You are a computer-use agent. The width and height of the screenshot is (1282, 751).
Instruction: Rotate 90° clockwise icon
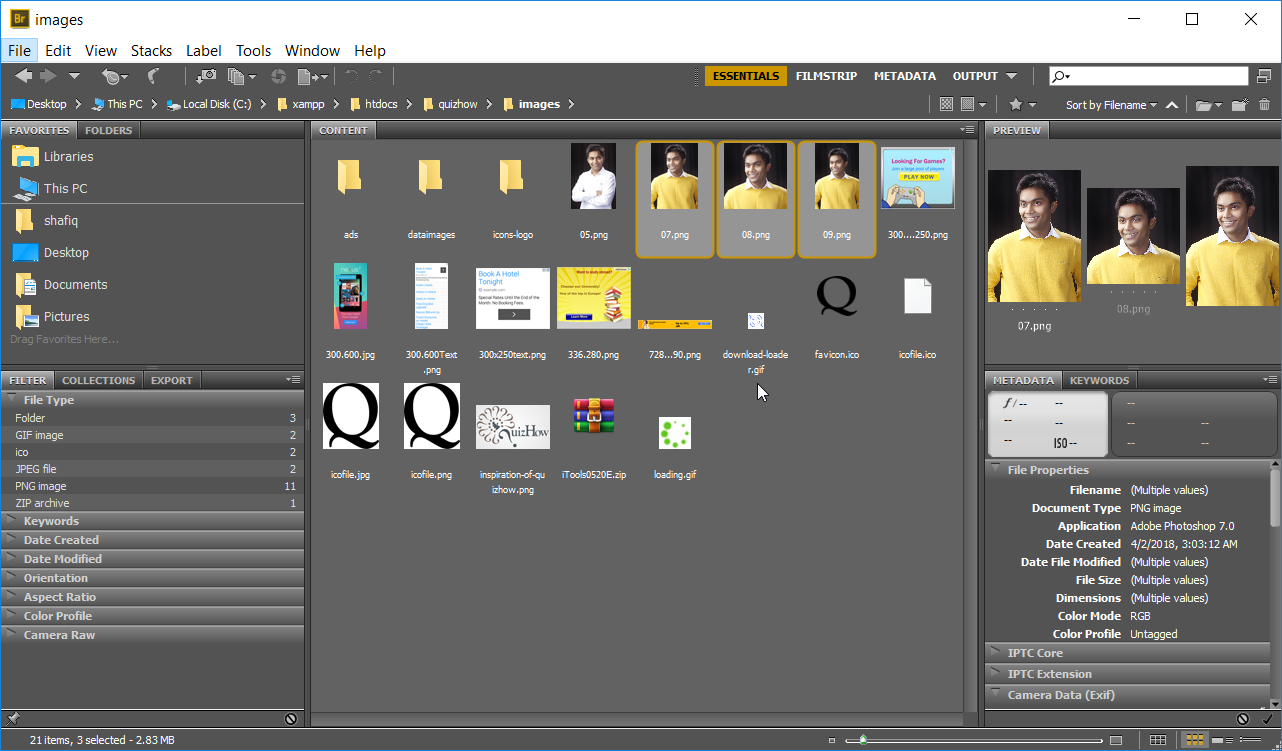tap(376, 76)
